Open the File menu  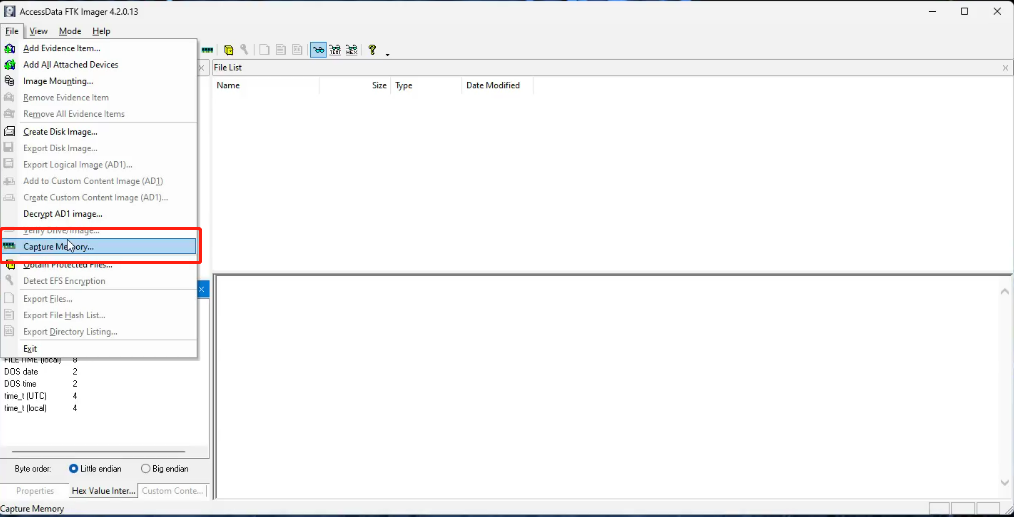(12, 31)
